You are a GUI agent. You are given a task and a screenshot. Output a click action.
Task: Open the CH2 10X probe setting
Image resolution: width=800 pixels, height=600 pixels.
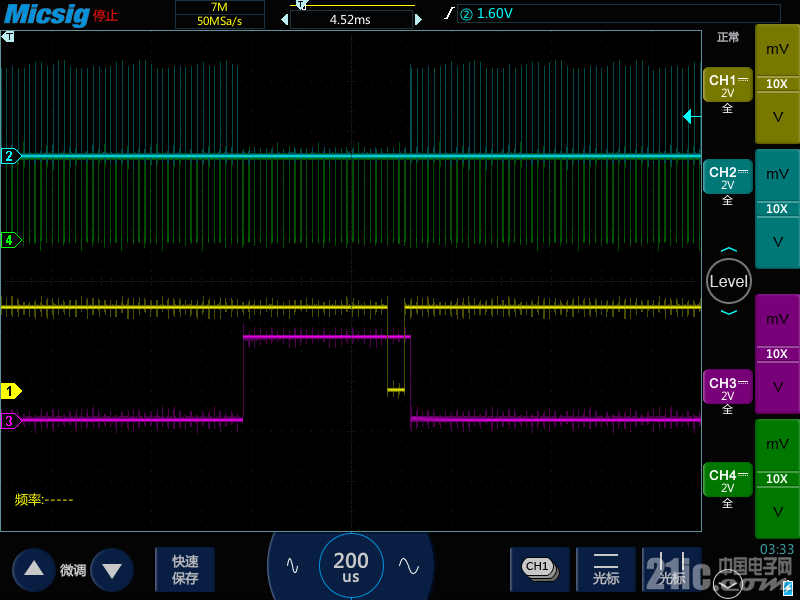(777, 209)
